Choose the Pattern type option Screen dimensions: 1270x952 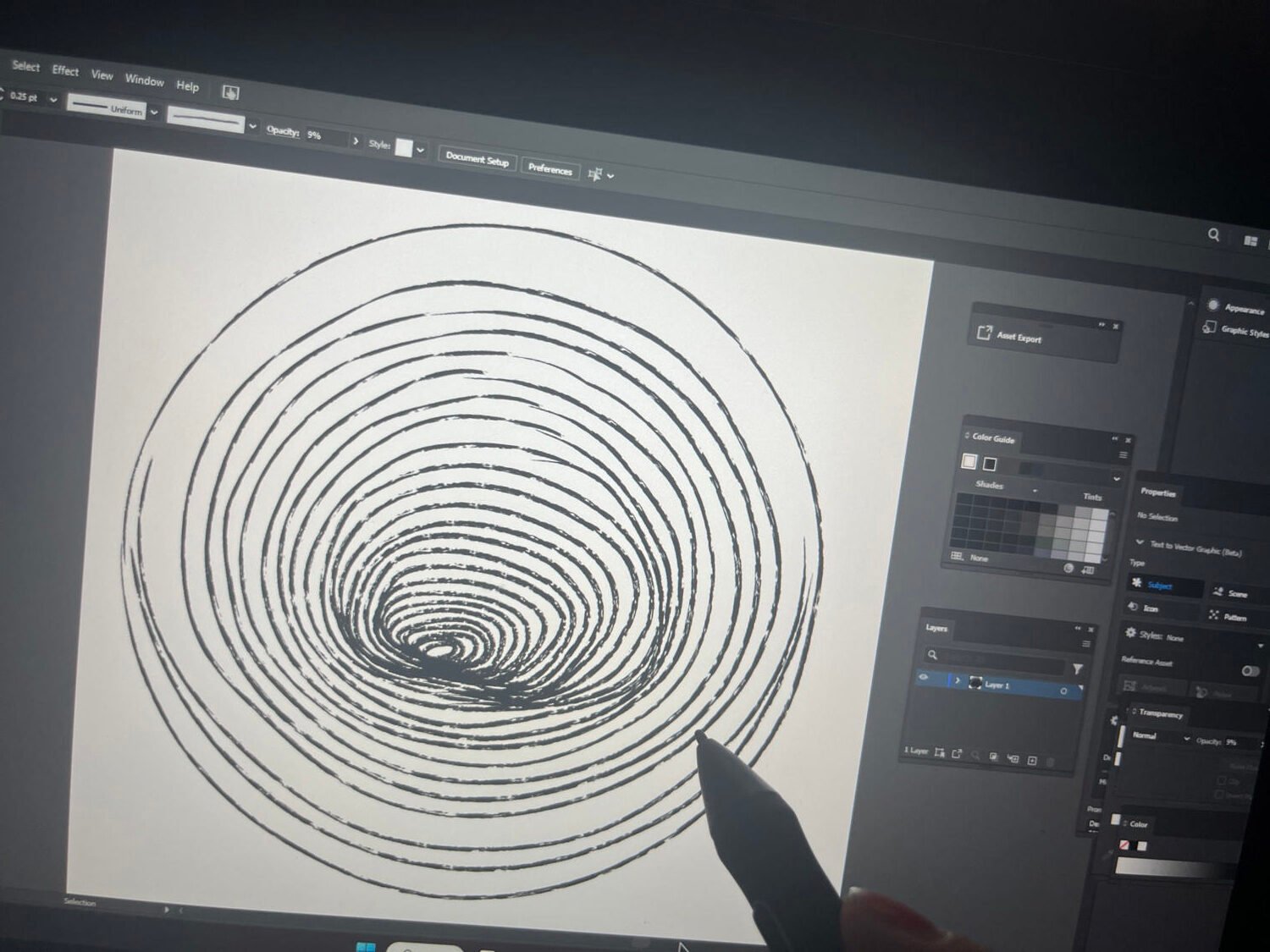(1234, 617)
